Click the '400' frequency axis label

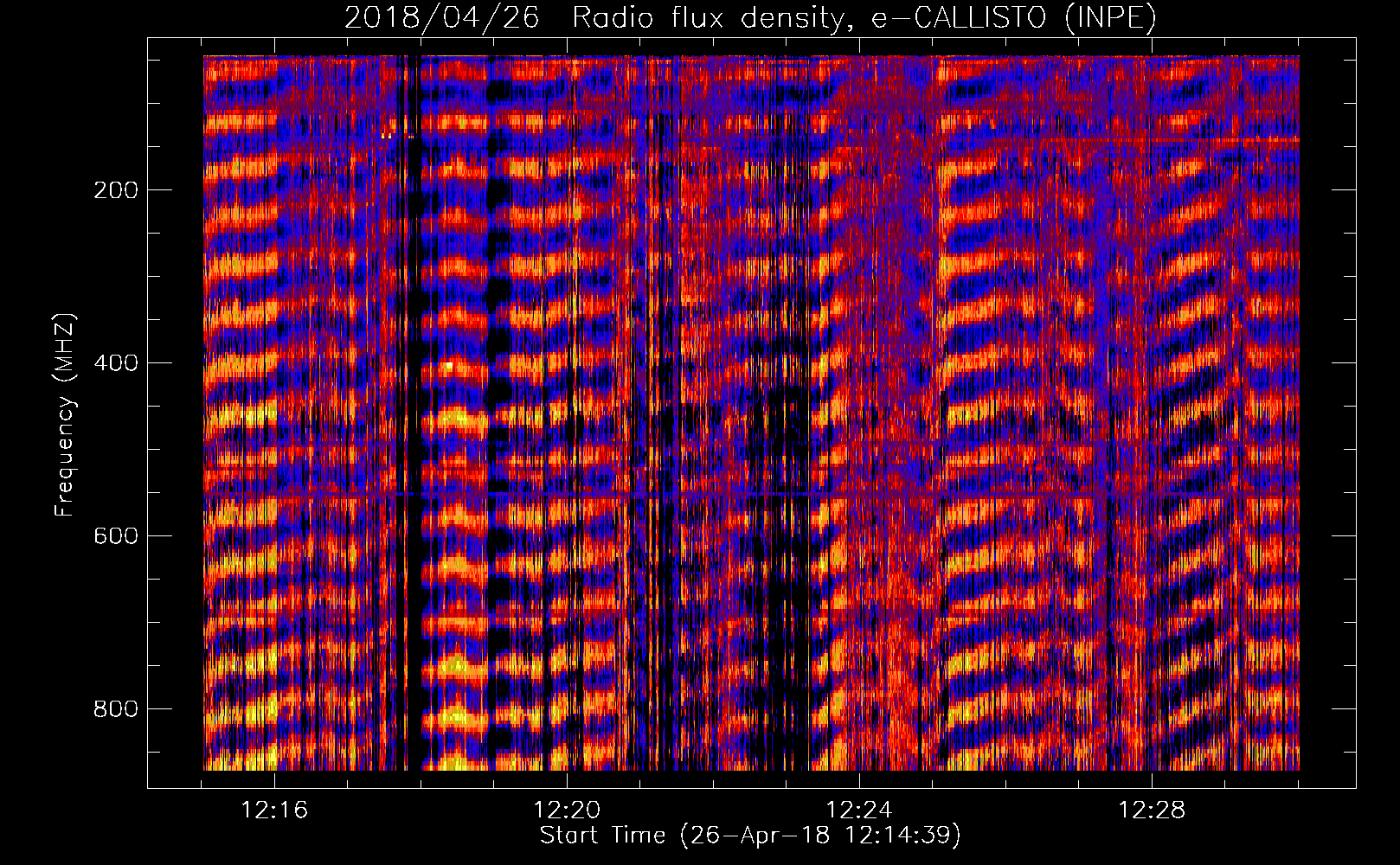116,362
